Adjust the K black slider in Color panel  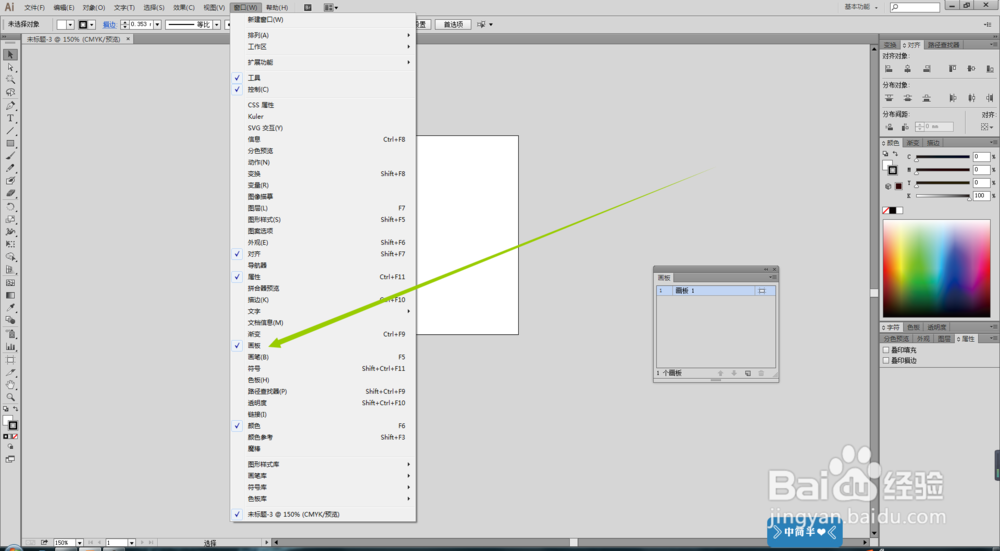pyautogui.click(x=943, y=196)
